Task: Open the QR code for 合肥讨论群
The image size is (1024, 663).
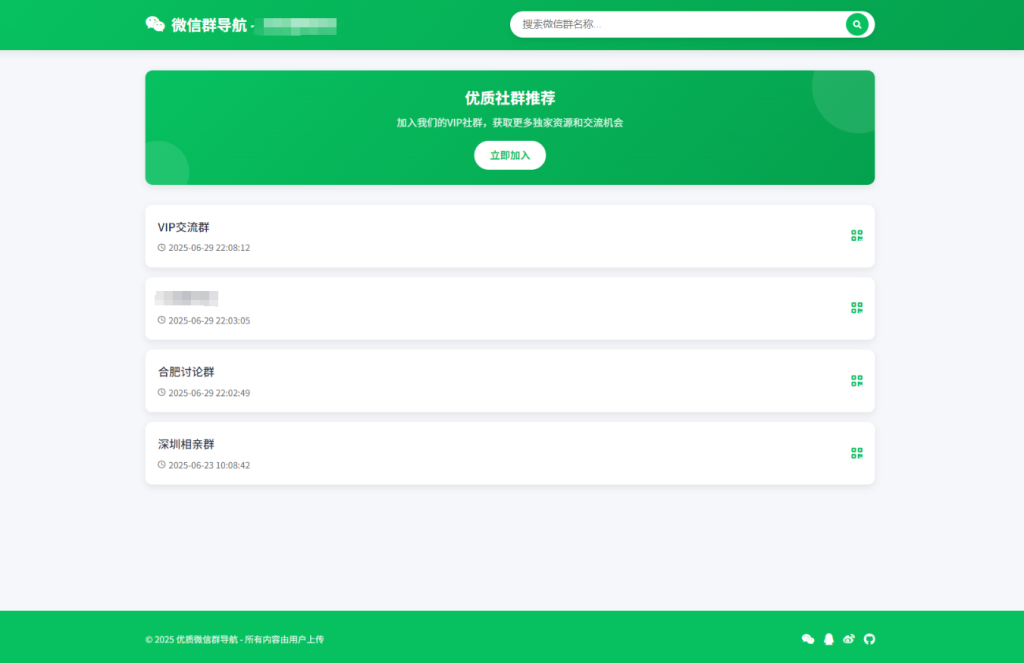Action: click(x=856, y=381)
